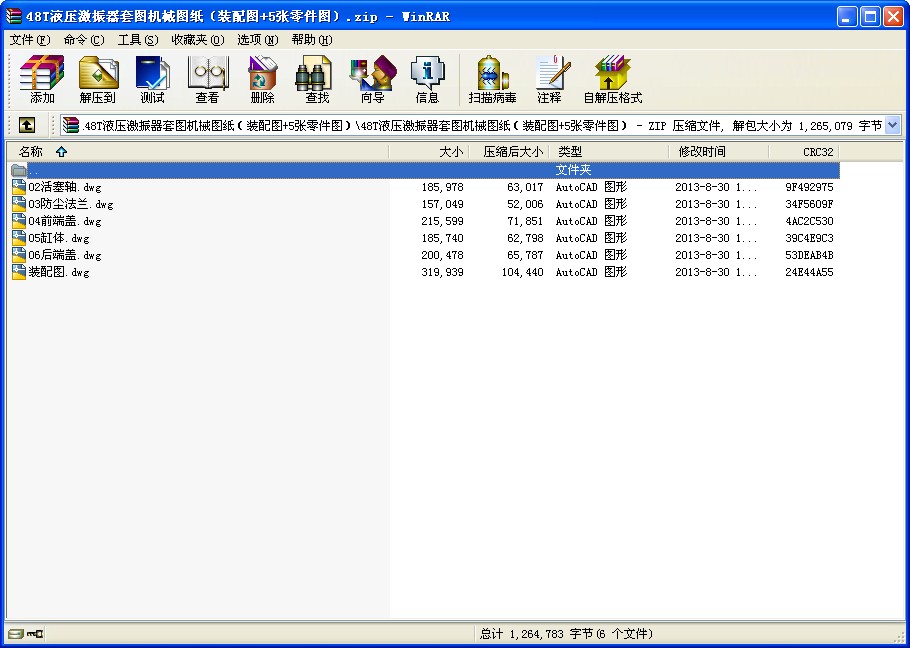Close the WinRAR window
Image resolution: width=910 pixels, height=648 pixels.
tap(893, 17)
